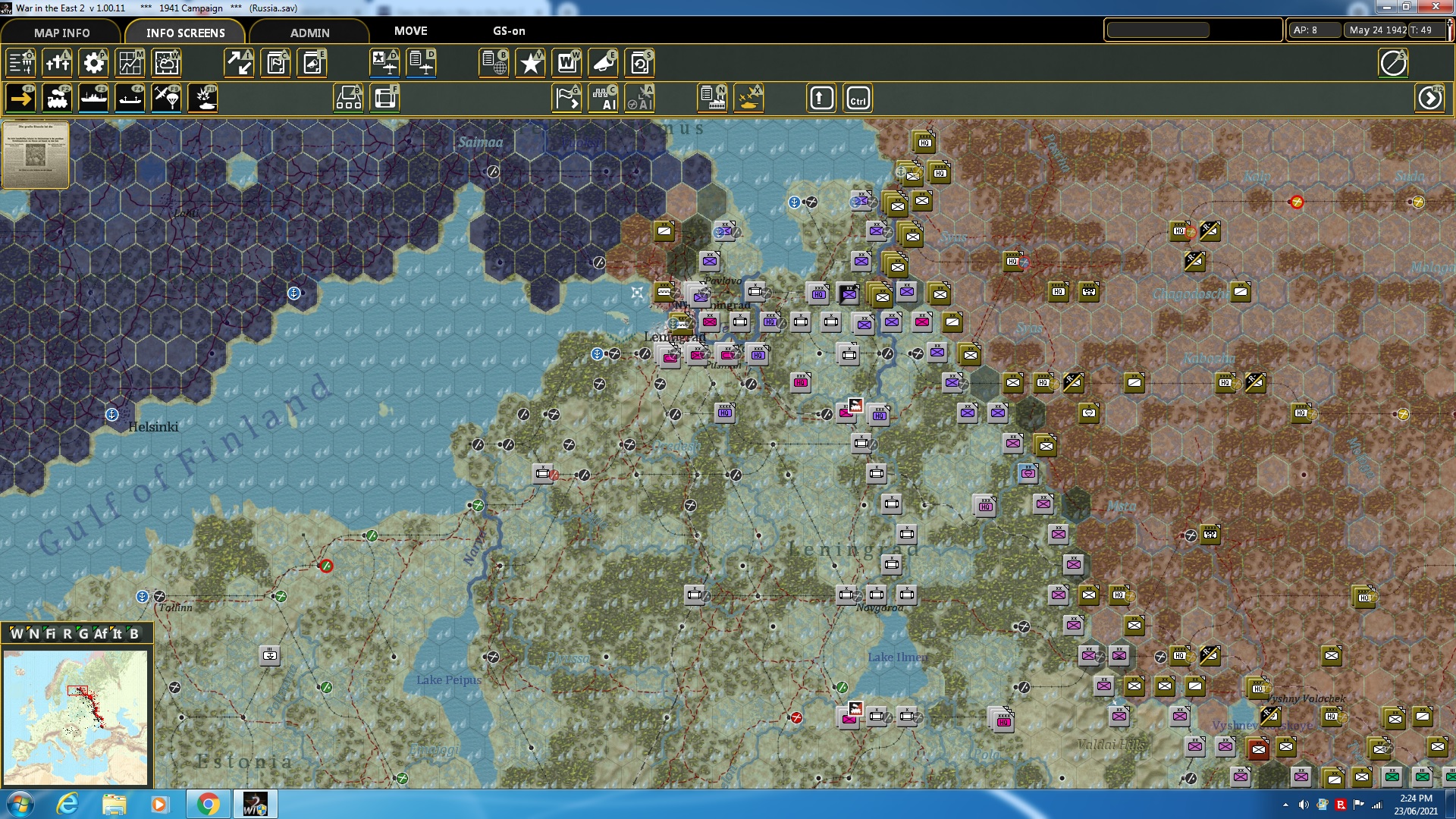Select the air transport paratroop mode icon

coord(166,99)
